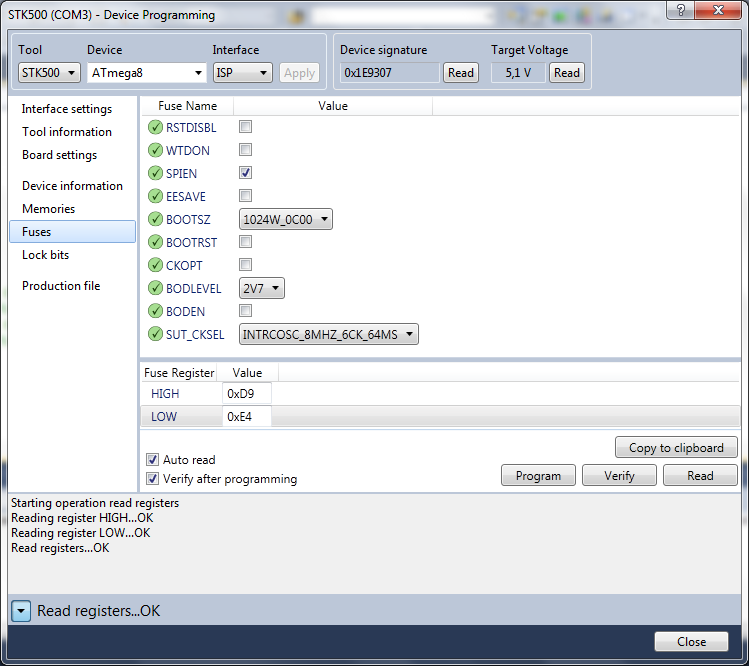Collapse the status log with arrow button

pos(21,611)
